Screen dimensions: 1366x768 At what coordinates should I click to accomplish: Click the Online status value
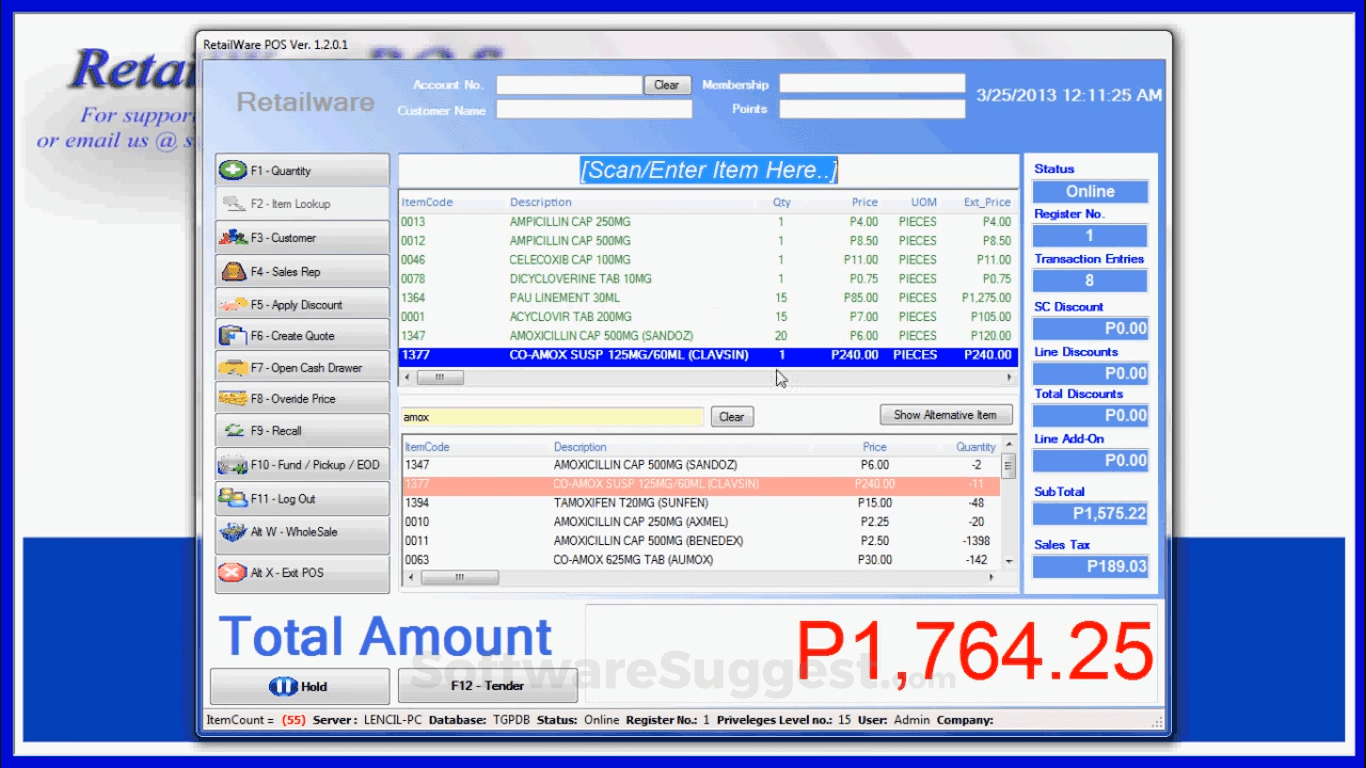(x=1090, y=191)
